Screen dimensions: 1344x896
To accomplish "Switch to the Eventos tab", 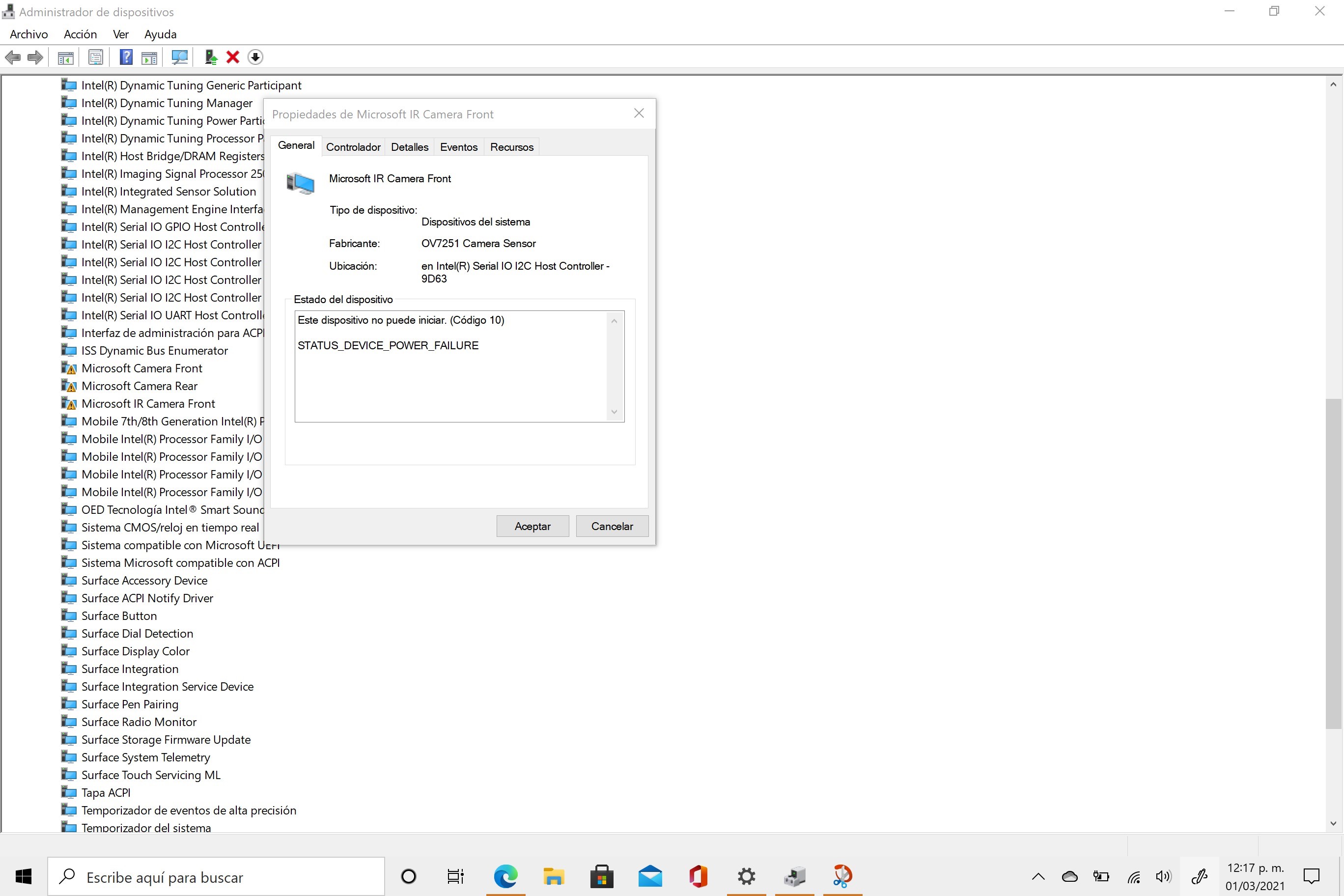I will [458, 147].
